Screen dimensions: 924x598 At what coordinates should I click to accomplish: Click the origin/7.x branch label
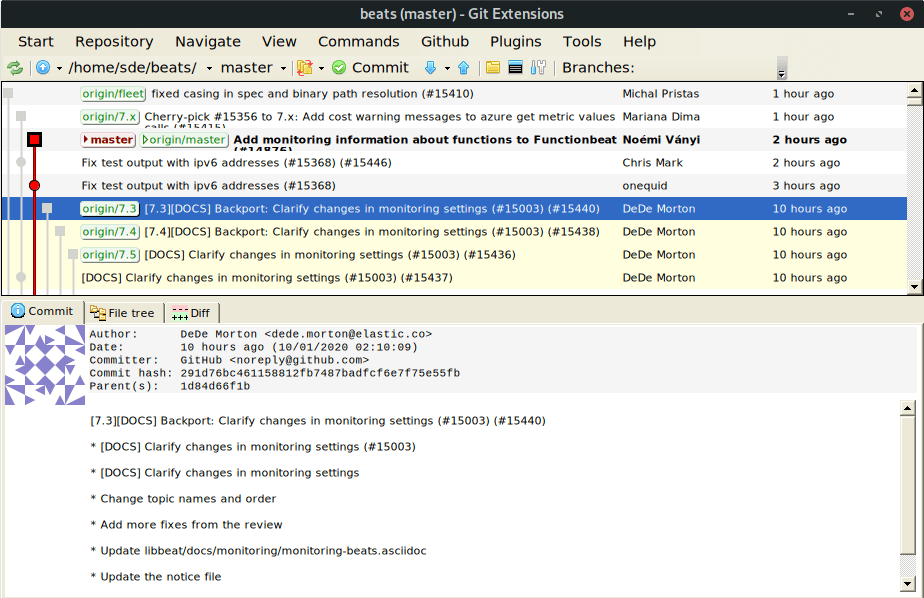point(110,117)
